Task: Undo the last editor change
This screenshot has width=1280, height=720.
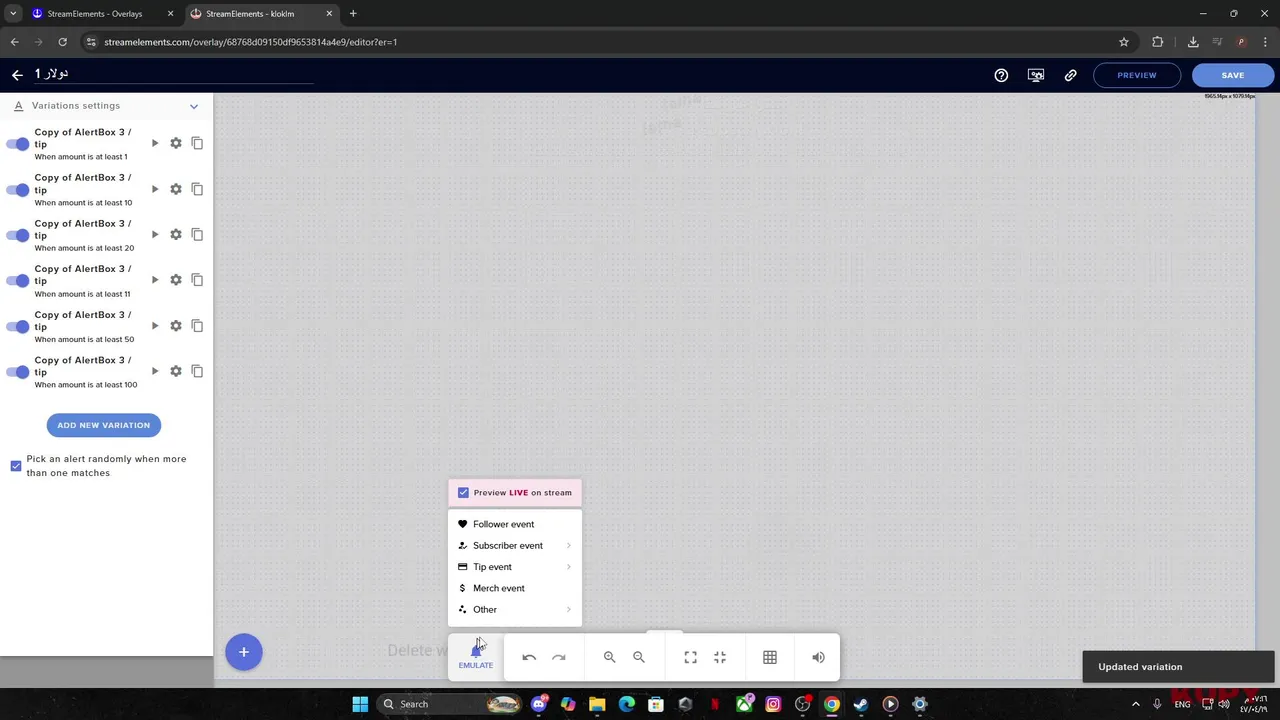Action: (x=529, y=657)
